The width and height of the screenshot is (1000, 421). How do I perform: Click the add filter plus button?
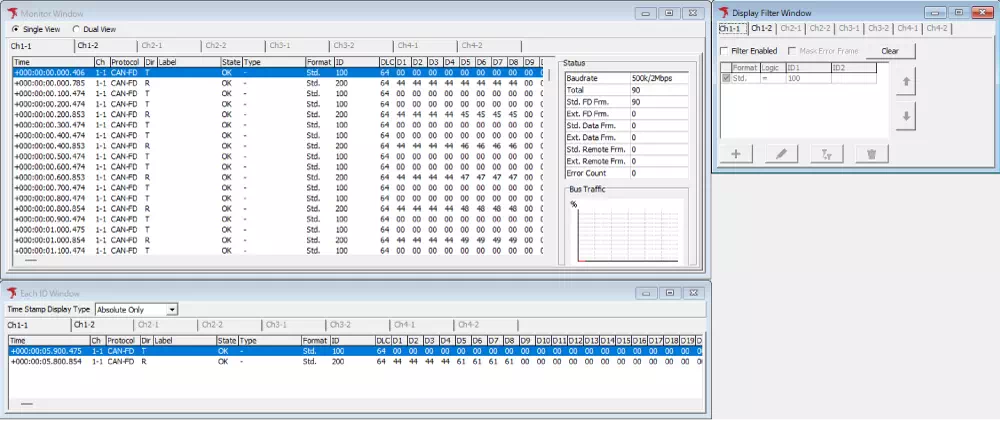point(736,154)
